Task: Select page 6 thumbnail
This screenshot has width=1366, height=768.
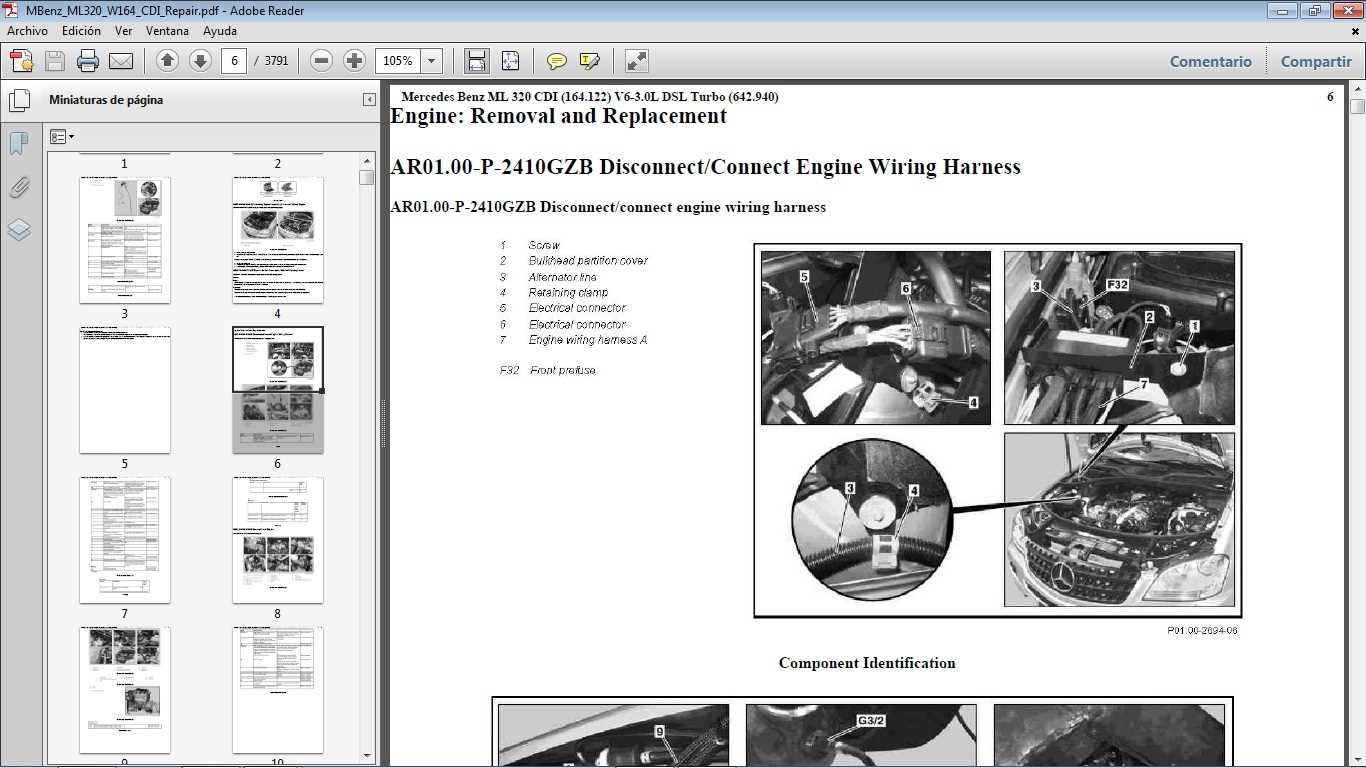Action: coord(278,390)
